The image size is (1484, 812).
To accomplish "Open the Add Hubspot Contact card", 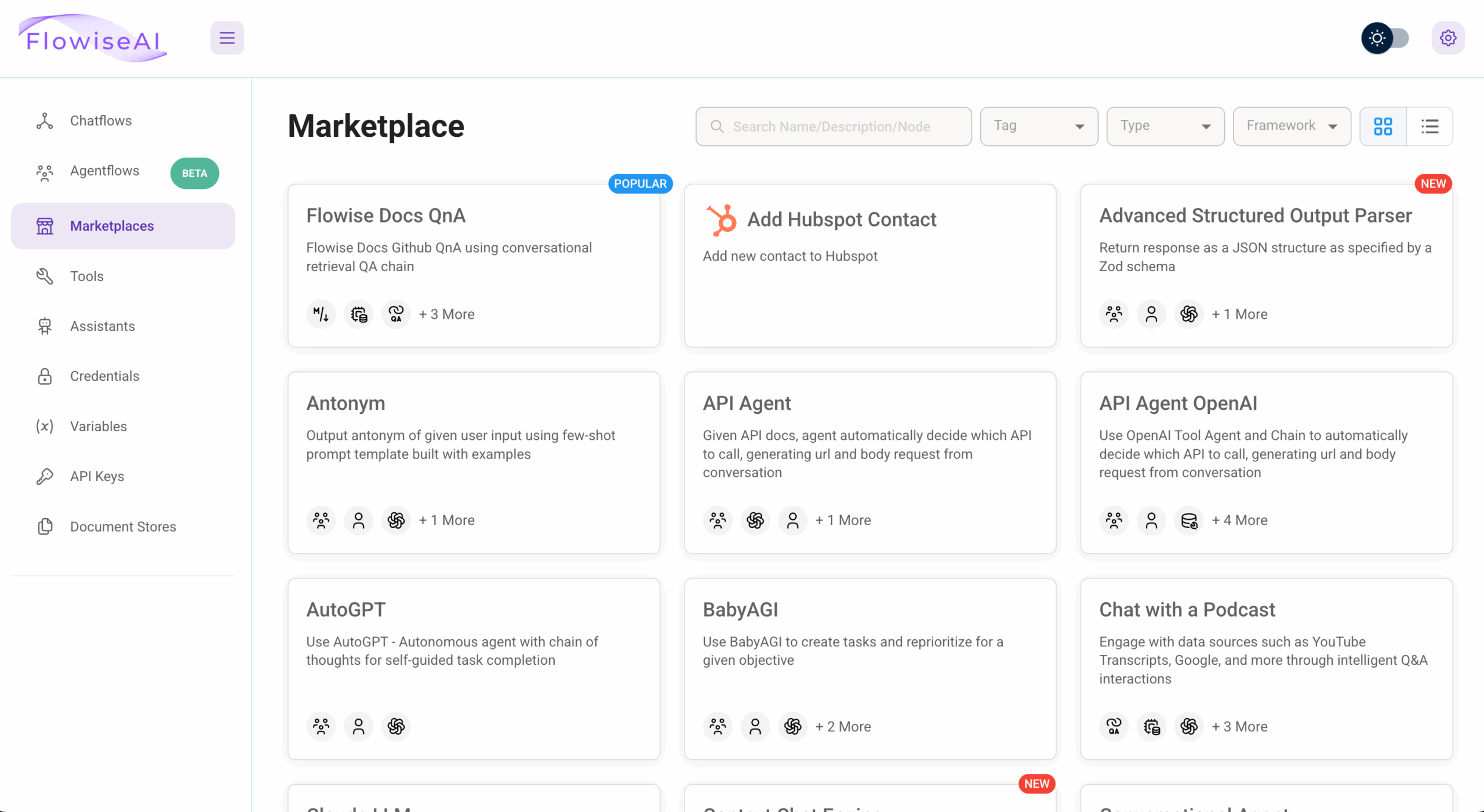I will click(x=870, y=266).
